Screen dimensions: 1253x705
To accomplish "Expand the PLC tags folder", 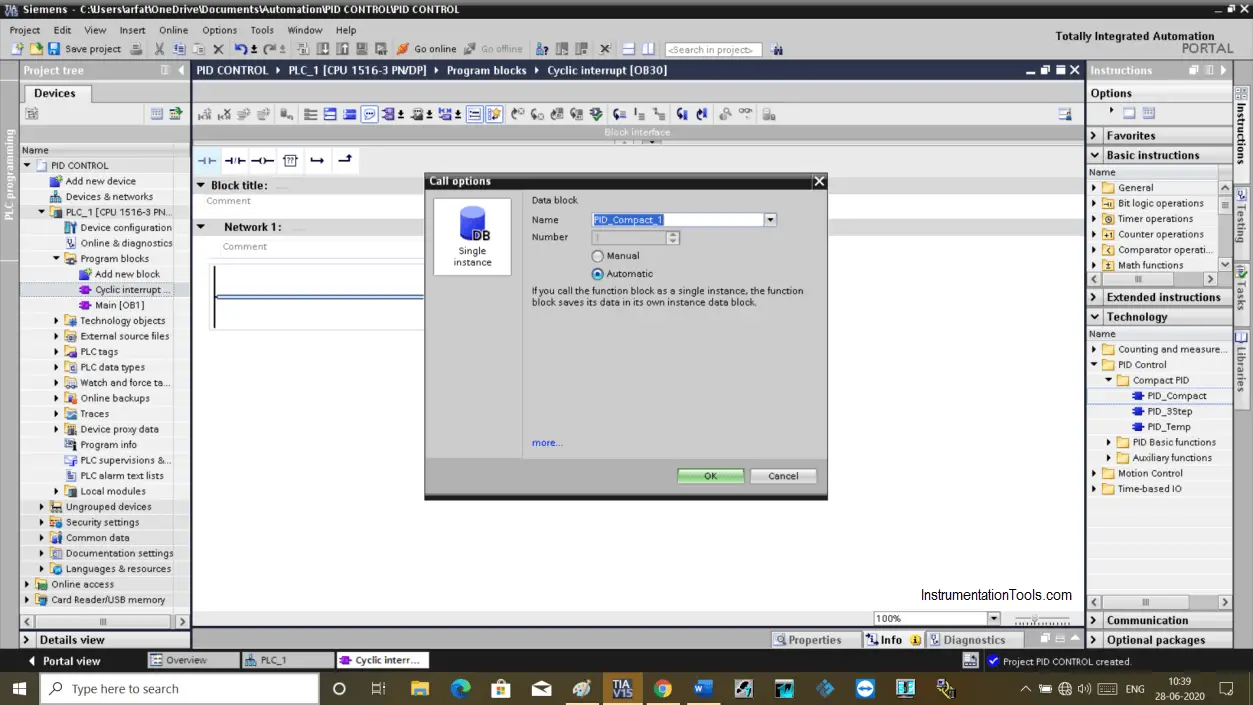I will (57, 352).
